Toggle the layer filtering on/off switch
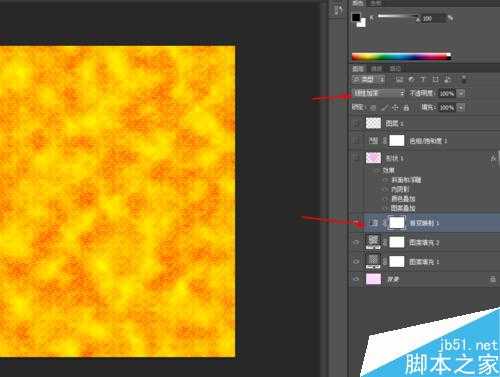This screenshot has width=500, height=377. [464, 79]
